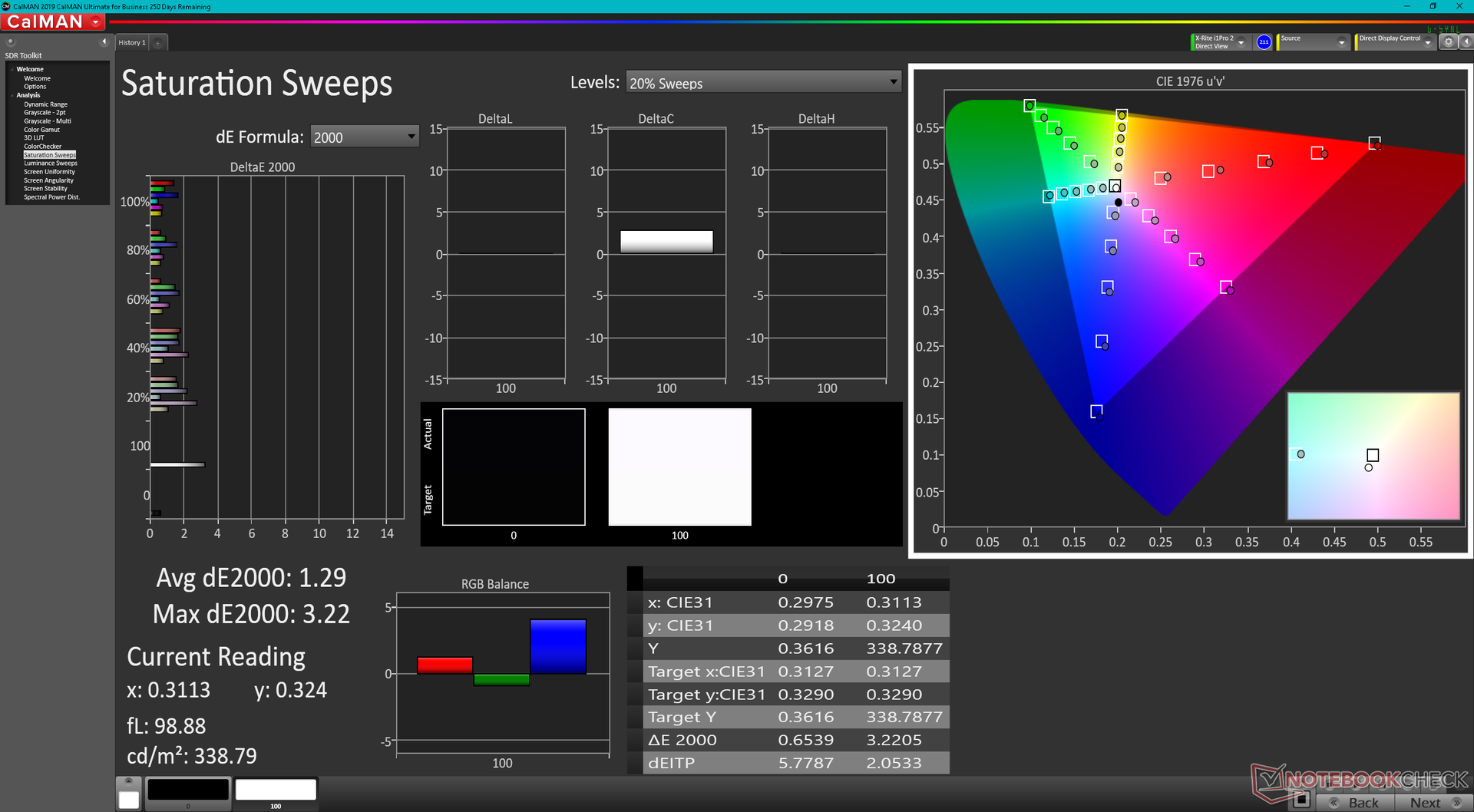1474x812 pixels.
Task: Click the DeltaC white bar
Action: [666, 242]
